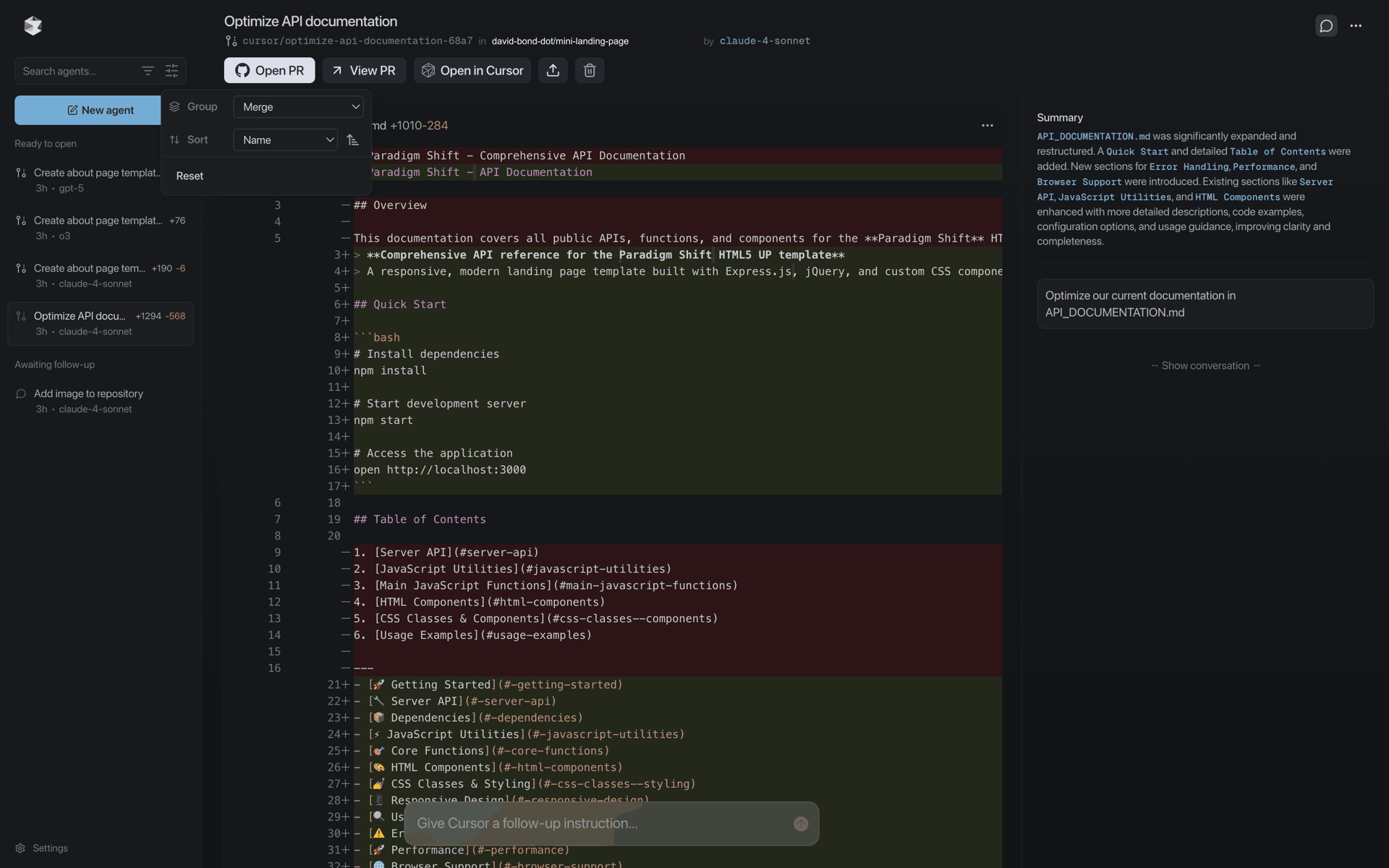Click the View PR button
1389x868 pixels.
[x=364, y=70]
